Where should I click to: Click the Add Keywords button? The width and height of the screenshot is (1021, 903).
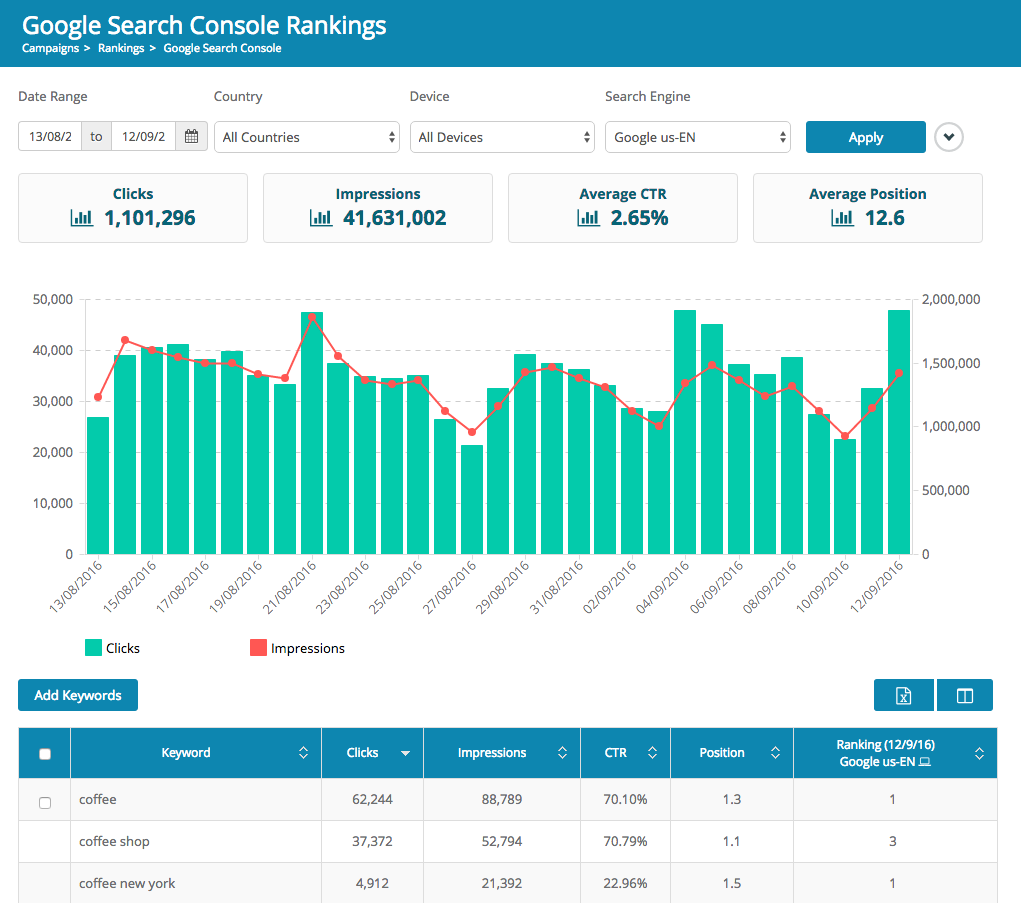78,695
